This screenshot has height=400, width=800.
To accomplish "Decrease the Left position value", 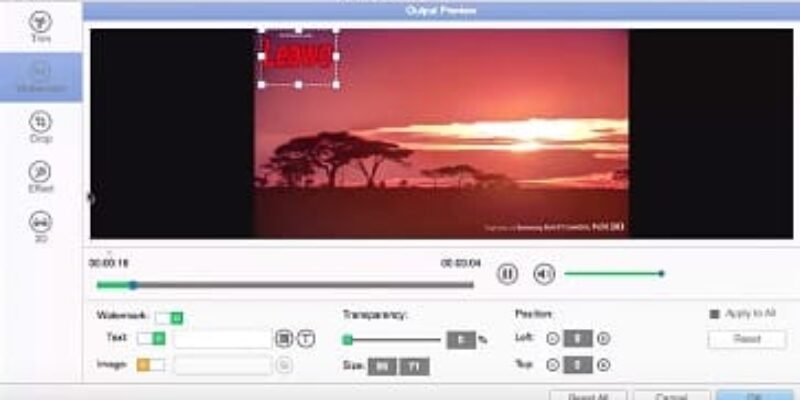I will pos(553,338).
